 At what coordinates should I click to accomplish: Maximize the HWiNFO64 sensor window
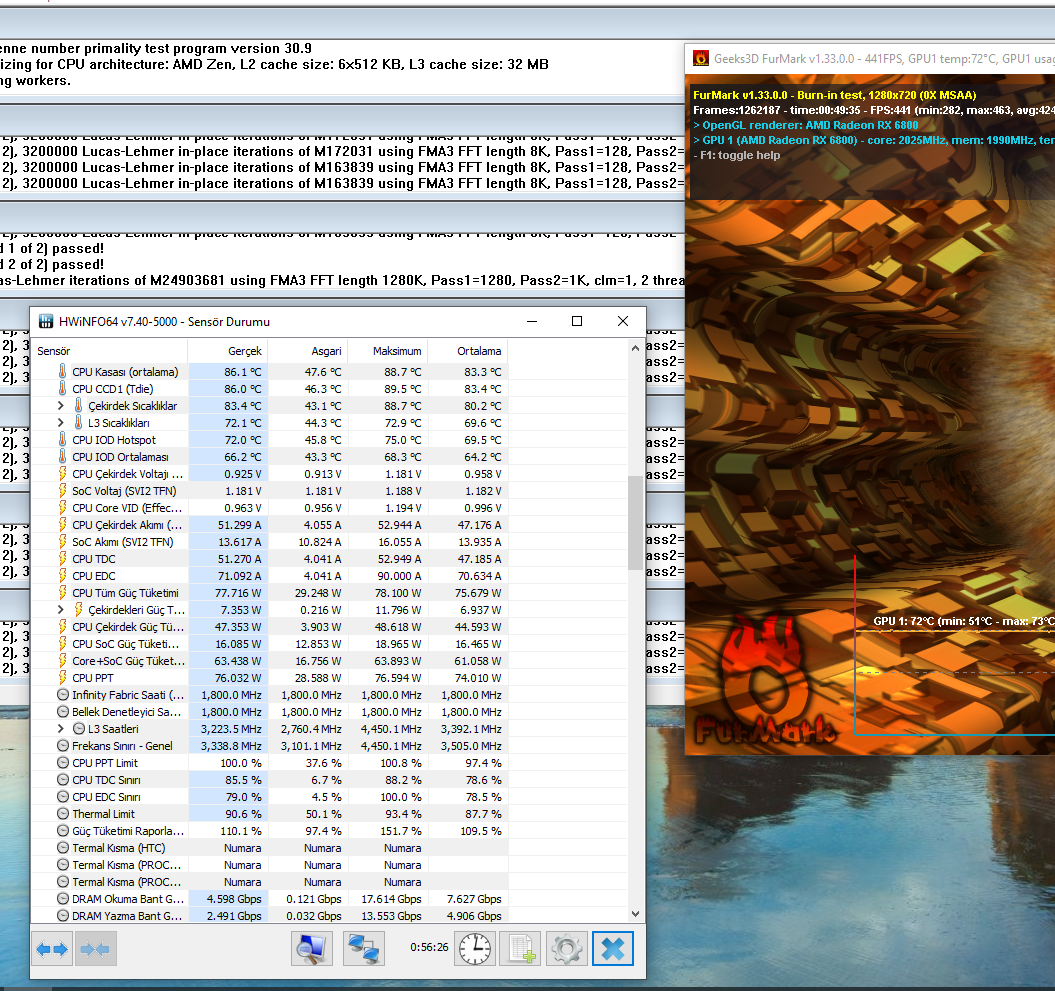pos(577,322)
